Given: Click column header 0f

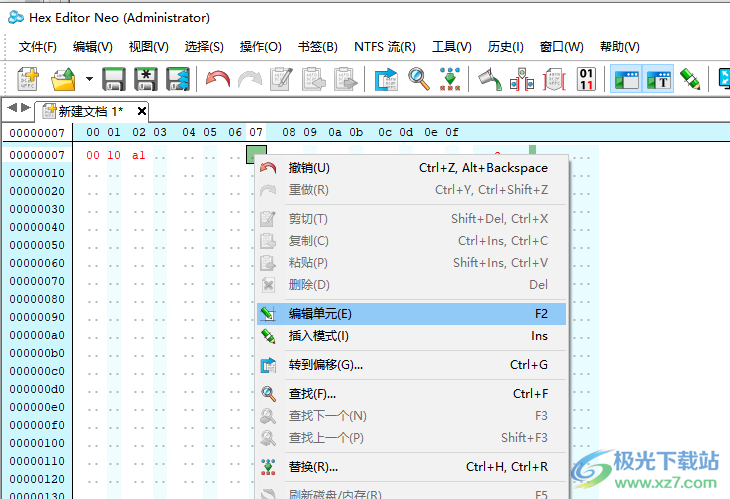Looking at the screenshot, I should coord(452,132).
